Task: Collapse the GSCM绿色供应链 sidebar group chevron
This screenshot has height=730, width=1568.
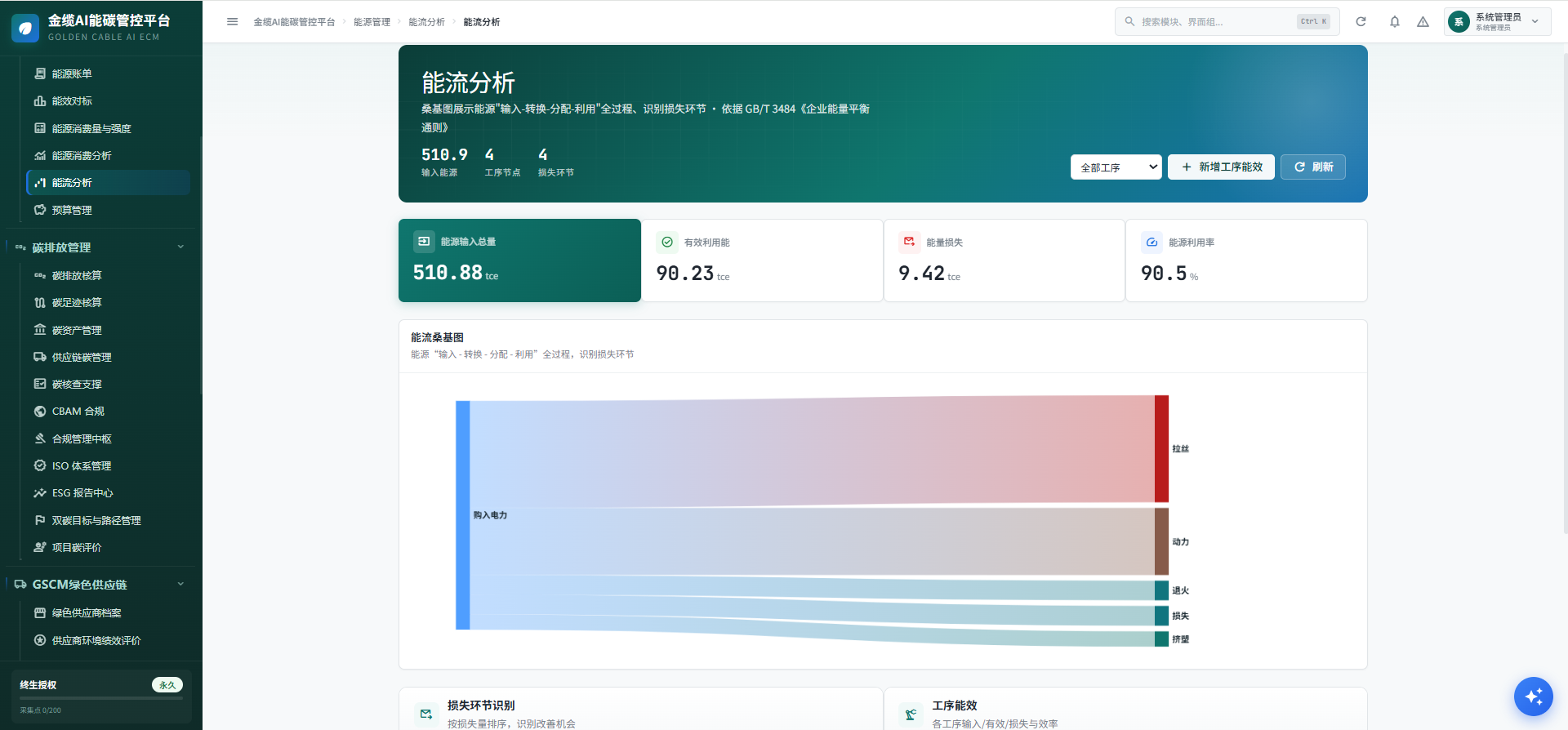Action: [x=180, y=585]
